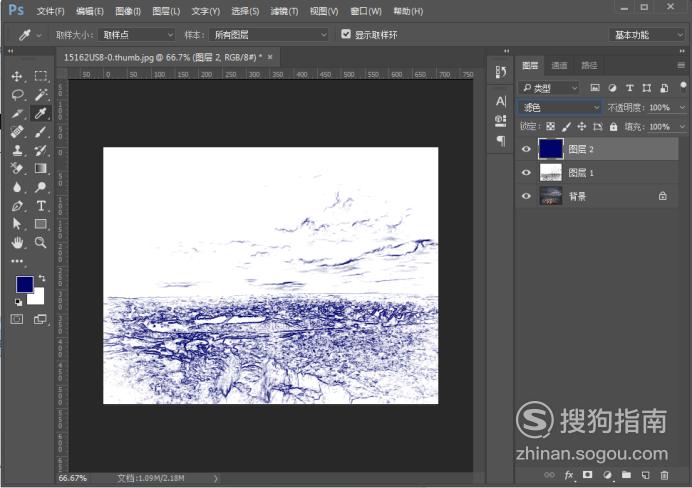Click the delete layer trash icon
Screen dimensions: 692x488
[664, 475]
